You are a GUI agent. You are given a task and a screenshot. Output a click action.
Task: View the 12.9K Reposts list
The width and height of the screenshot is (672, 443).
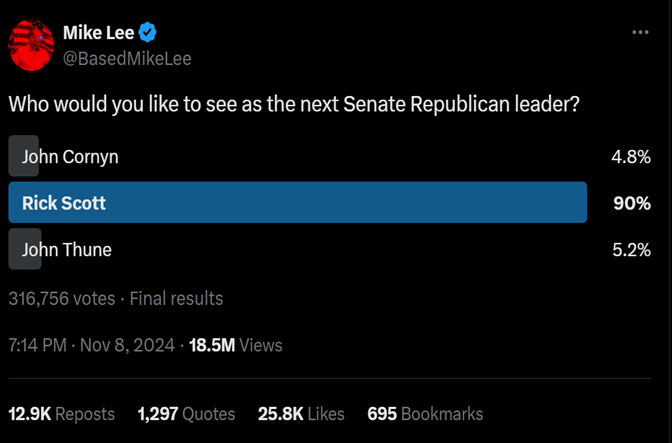[x=61, y=413]
